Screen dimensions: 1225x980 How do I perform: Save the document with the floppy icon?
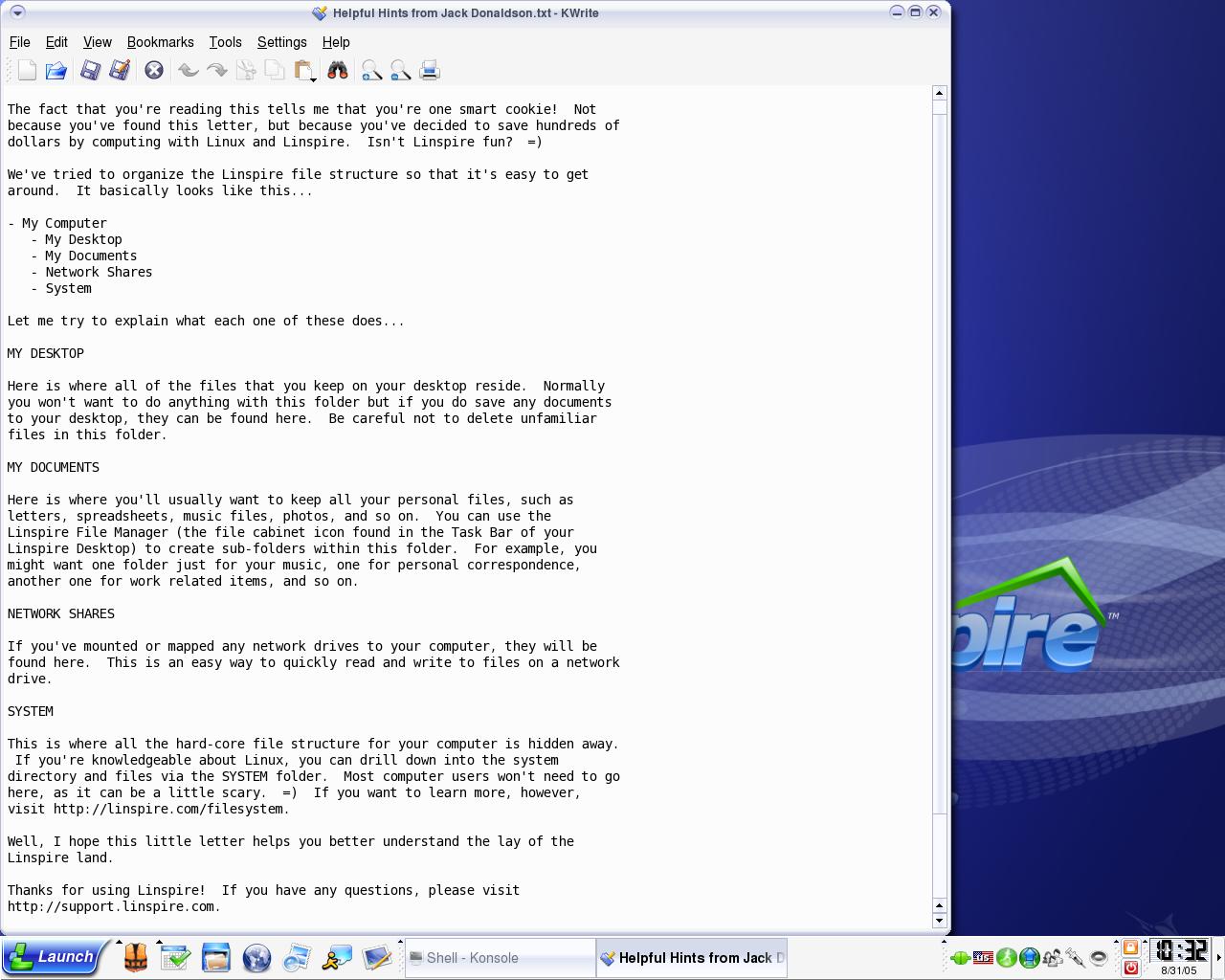[x=90, y=70]
